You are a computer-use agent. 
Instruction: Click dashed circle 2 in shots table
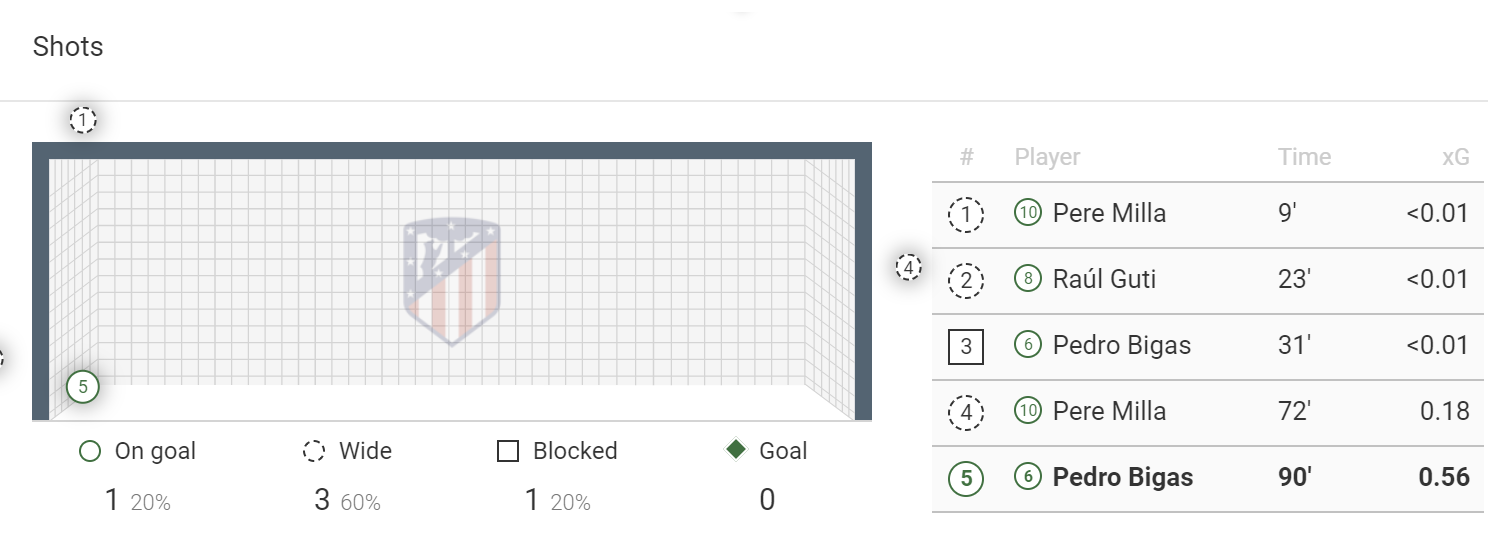point(966,280)
